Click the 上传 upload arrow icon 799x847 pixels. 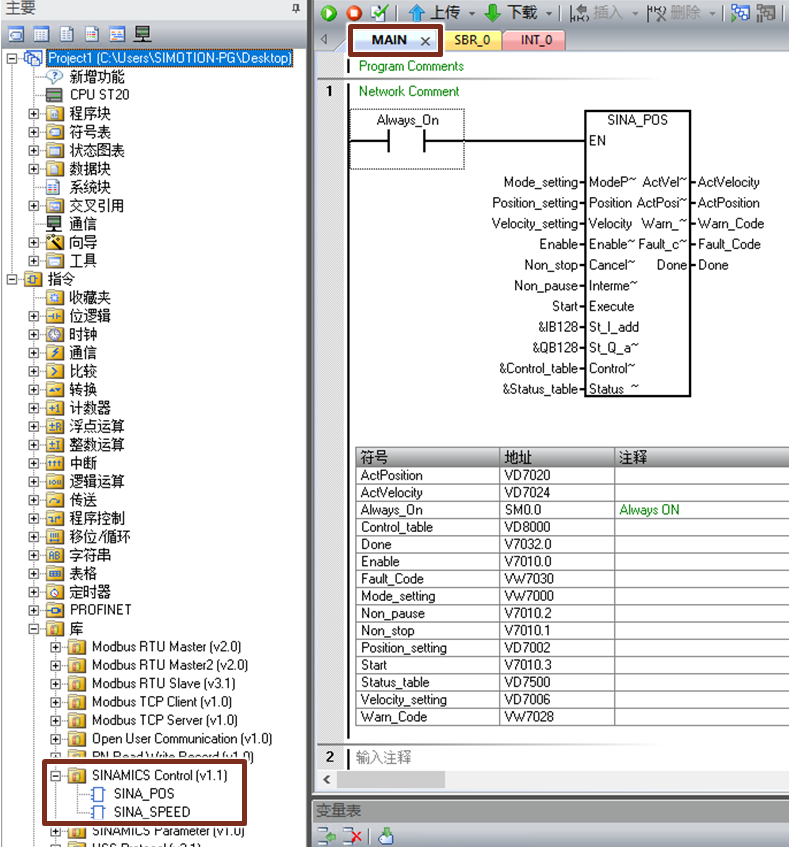(x=416, y=13)
